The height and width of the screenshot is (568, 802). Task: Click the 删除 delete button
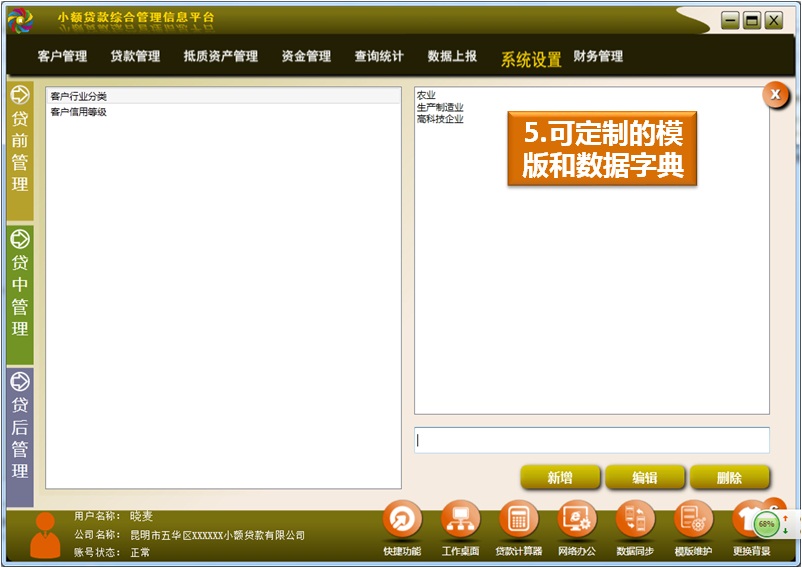pyautogui.click(x=730, y=478)
